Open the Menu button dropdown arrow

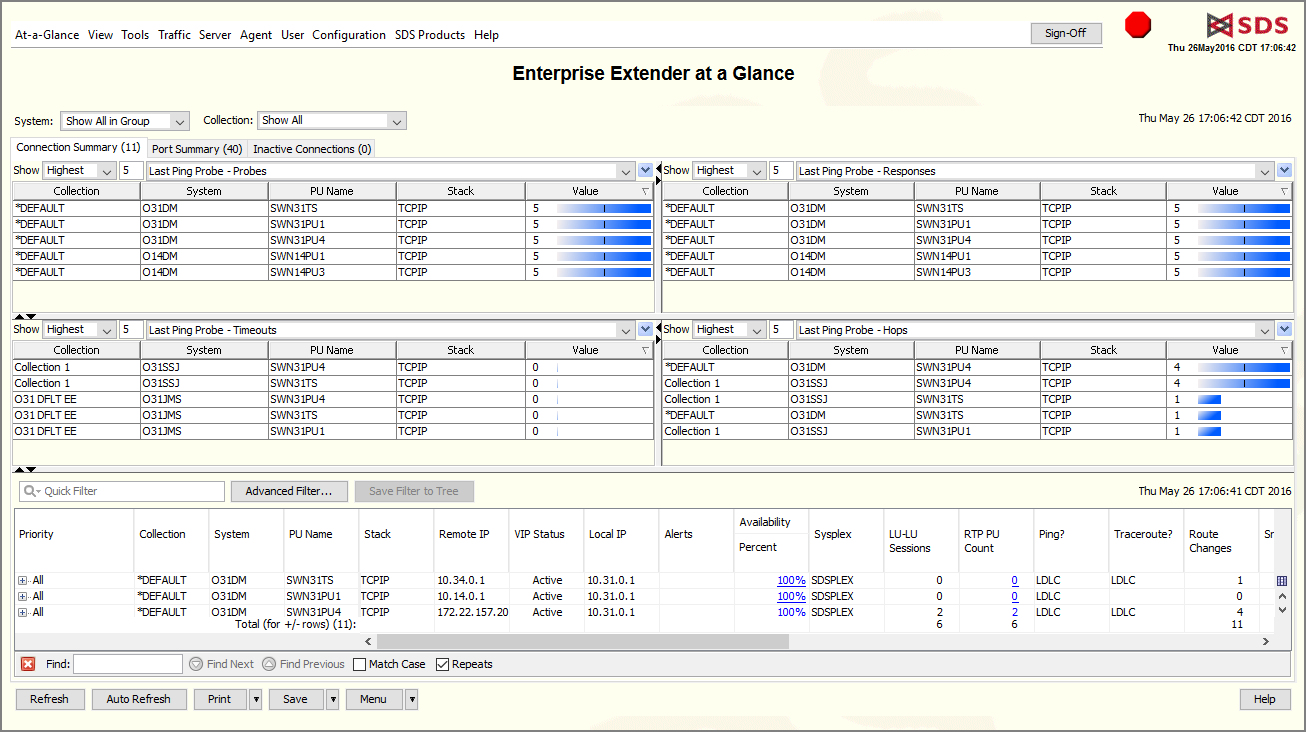click(411, 699)
